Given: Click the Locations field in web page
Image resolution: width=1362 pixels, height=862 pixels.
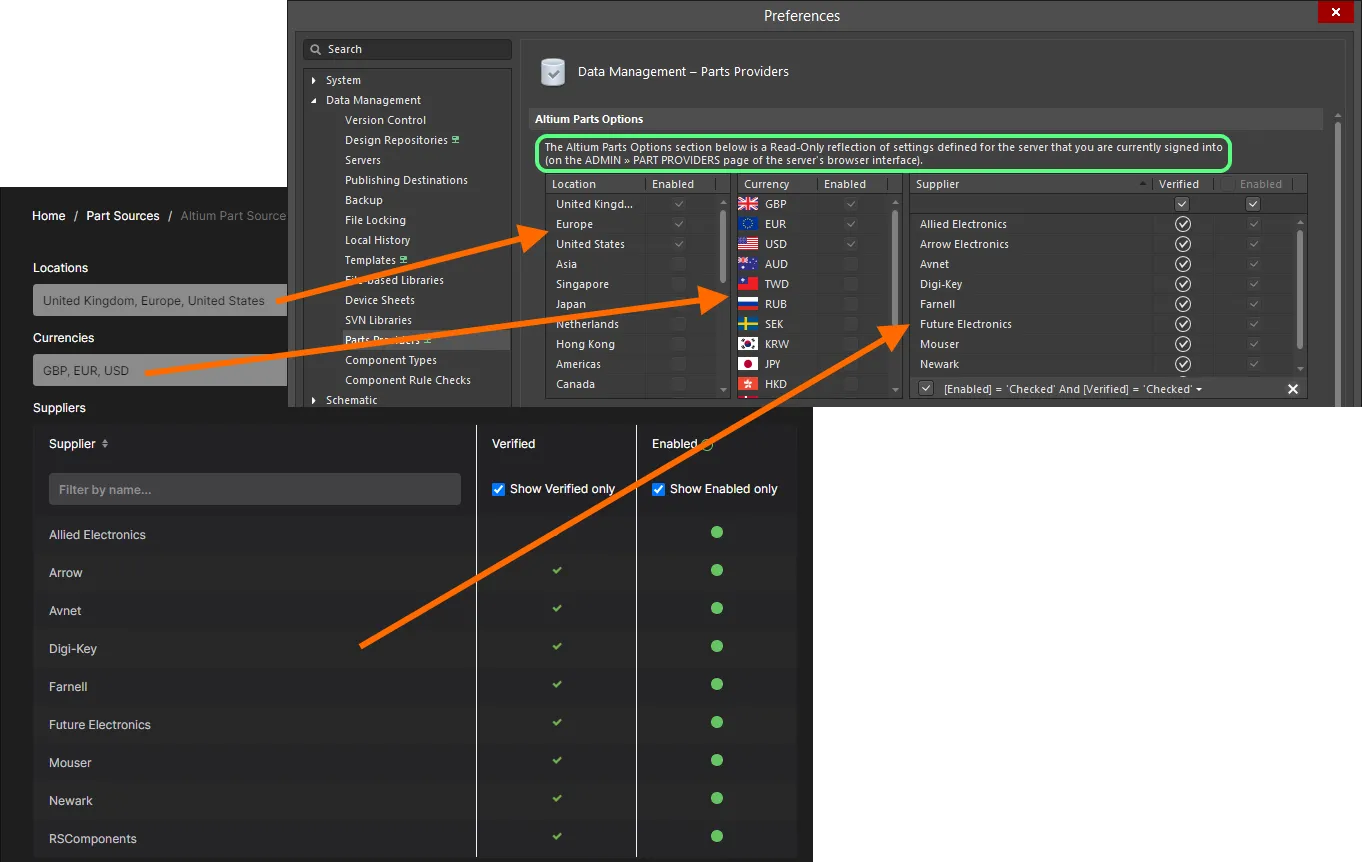Looking at the screenshot, I should click(x=160, y=301).
